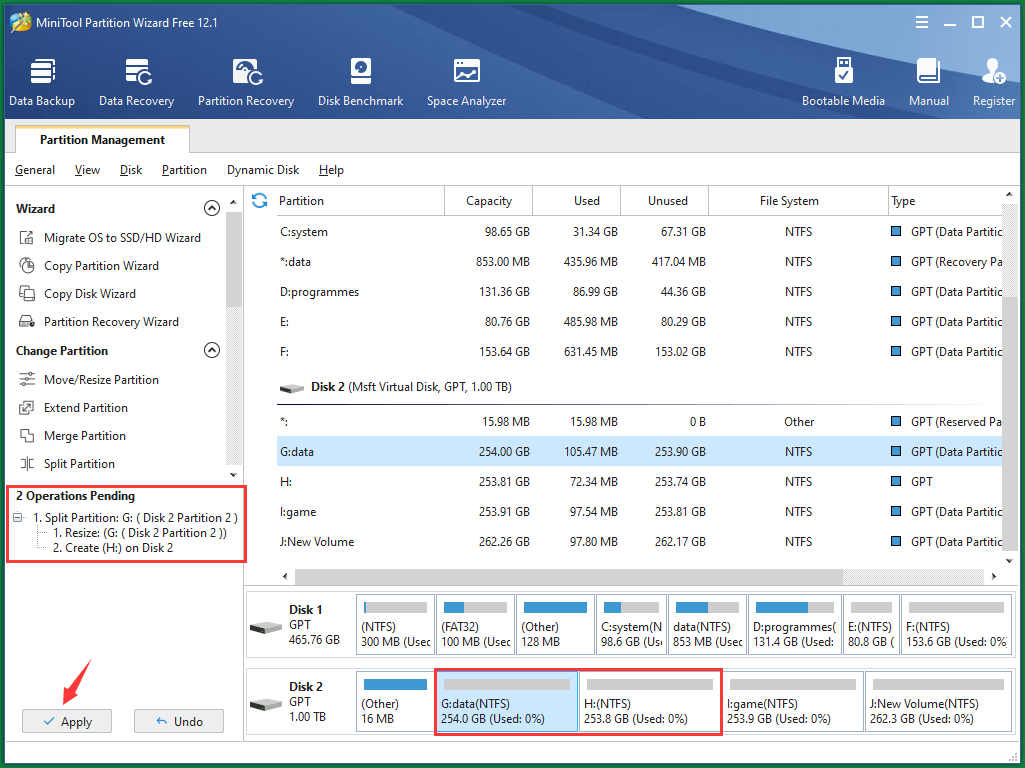Viewport: 1025px width, 768px height.
Task: Click the Disk 2 header icon in the partition list
Action: [x=292, y=388]
